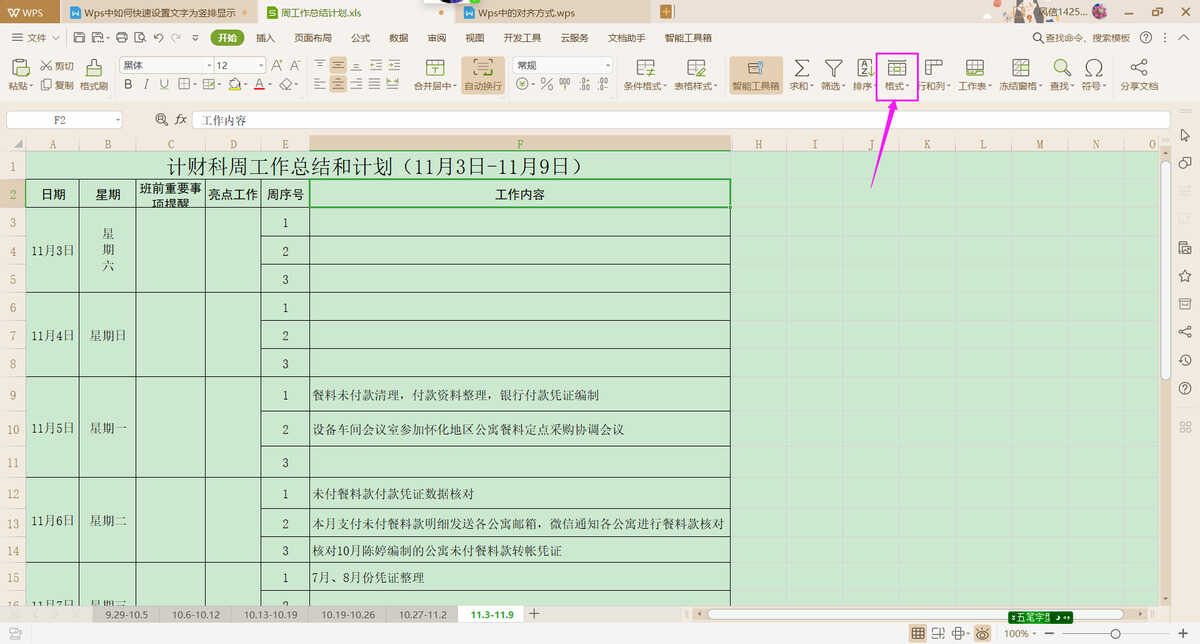
Task: Open the font name dropdown (黑体)
Action: pos(209,65)
